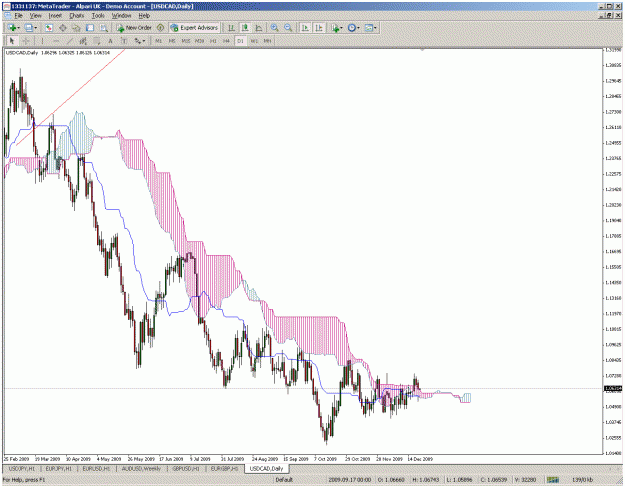Switch chart to candlesticks icon
This screenshot has height=486, width=625.
[x=245, y=28]
